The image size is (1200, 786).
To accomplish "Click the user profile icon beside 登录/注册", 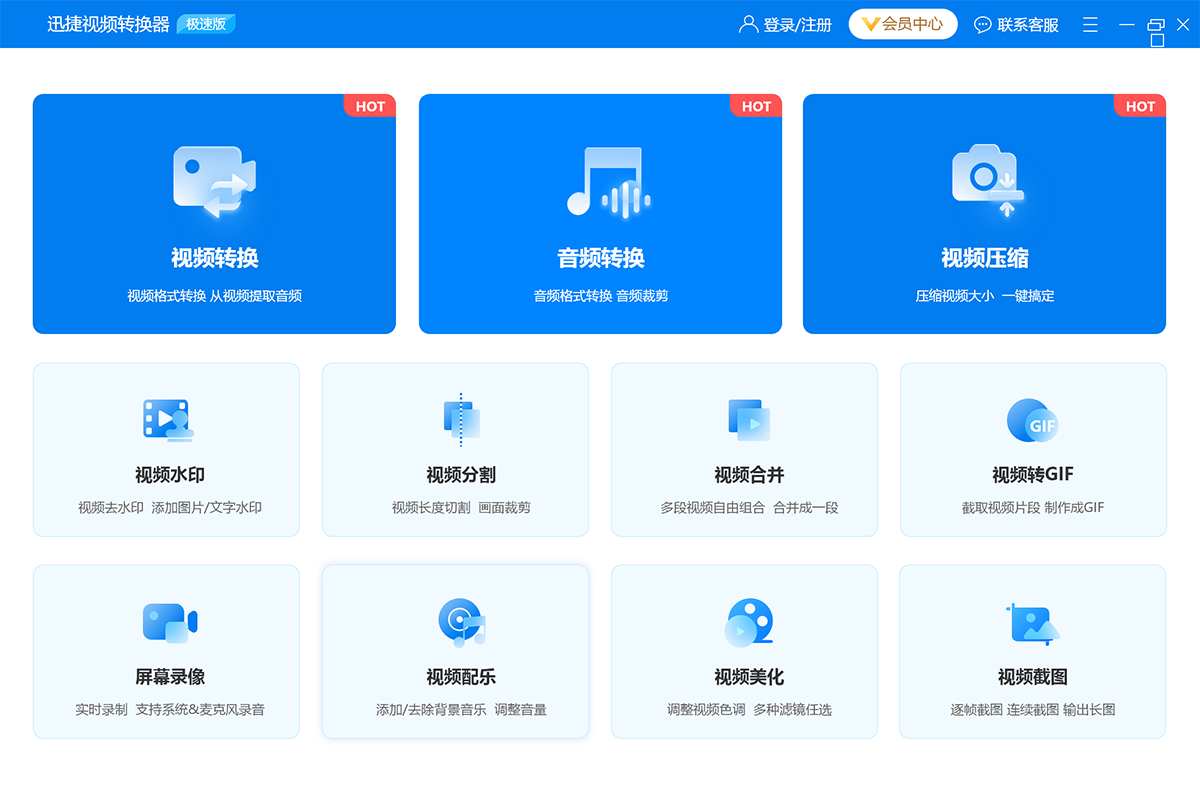I will pos(748,24).
